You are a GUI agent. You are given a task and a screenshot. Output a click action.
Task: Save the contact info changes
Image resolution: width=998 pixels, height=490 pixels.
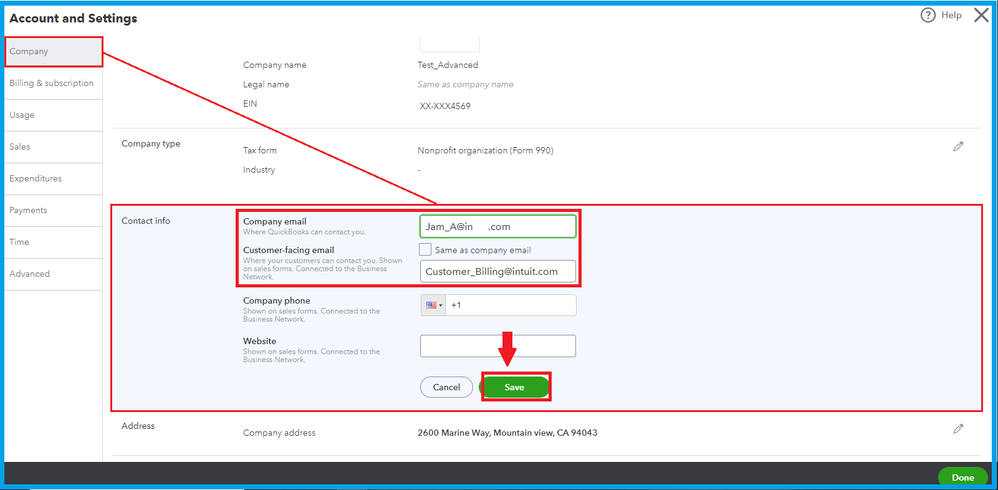point(514,387)
